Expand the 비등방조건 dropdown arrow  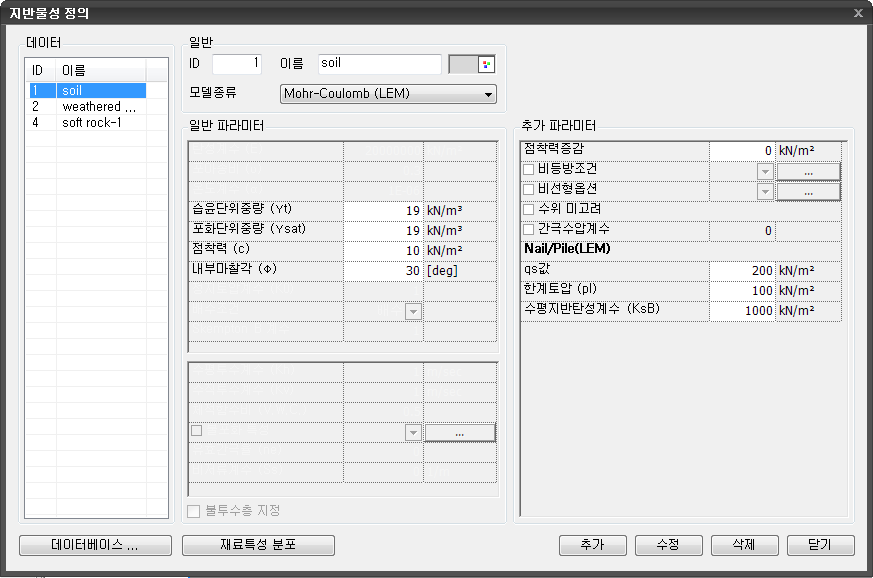pyautogui.click(x=765, y=171)
